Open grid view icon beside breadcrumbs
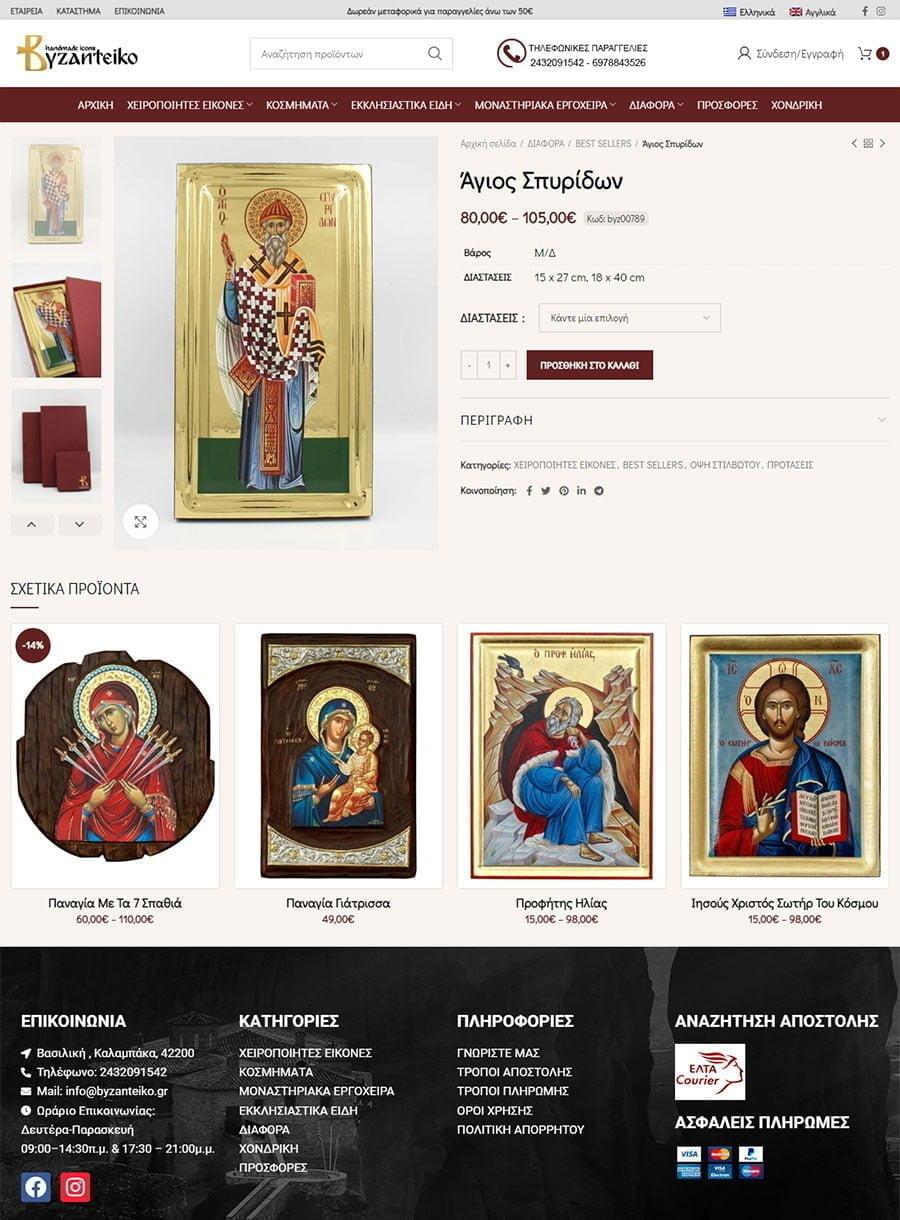This screenshot has height=1220, width=900. [x=868, y=144]
